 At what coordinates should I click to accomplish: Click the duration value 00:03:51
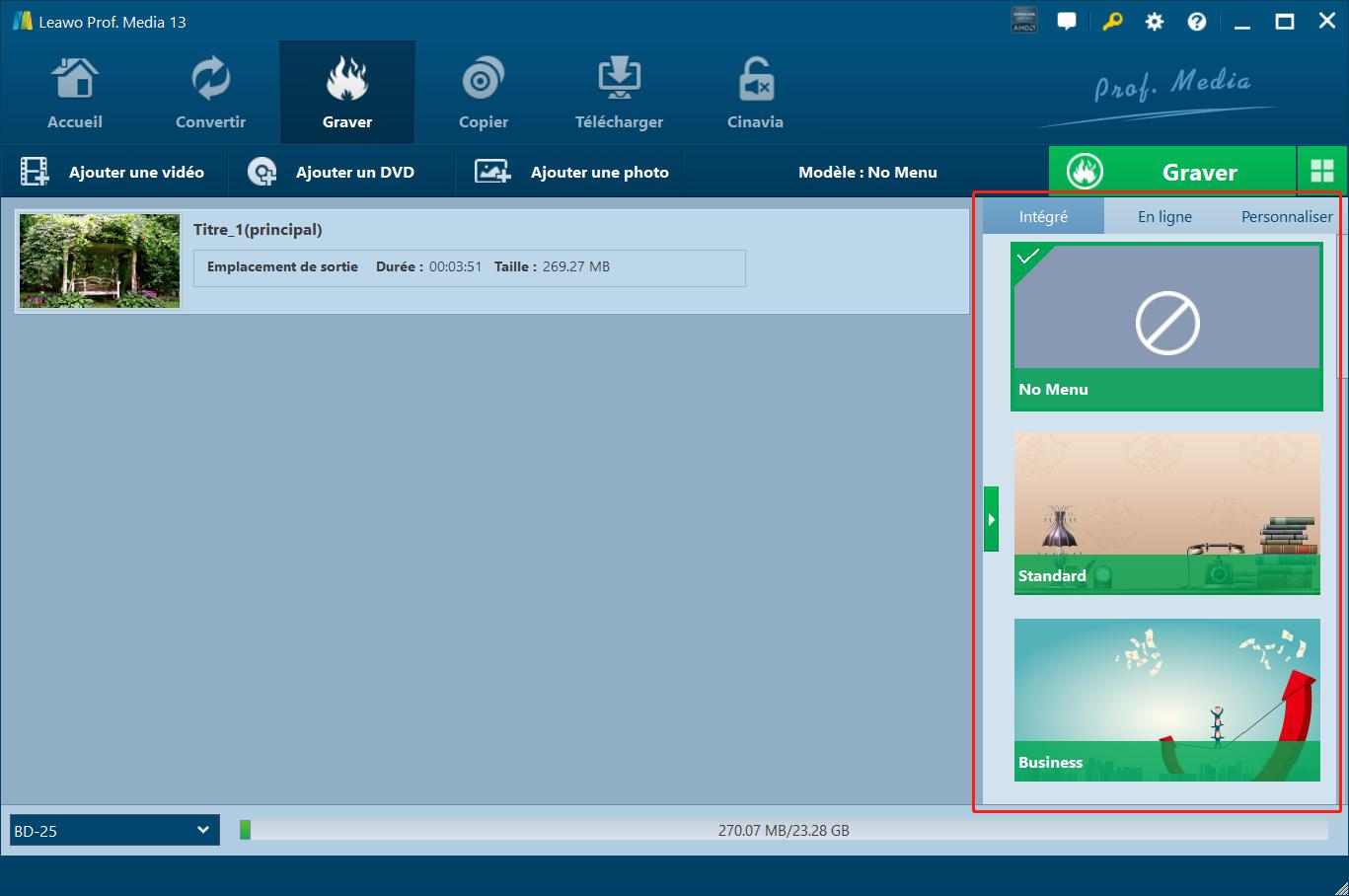click(x=455, y=266)
